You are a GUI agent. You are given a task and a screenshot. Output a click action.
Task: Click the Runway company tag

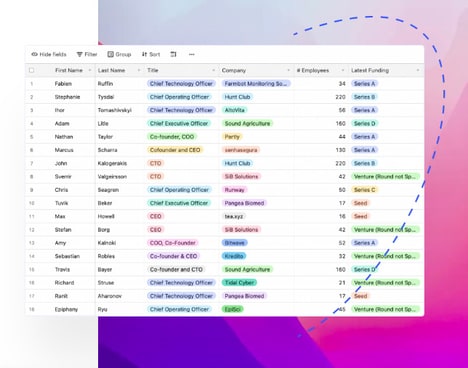[234, 190]
